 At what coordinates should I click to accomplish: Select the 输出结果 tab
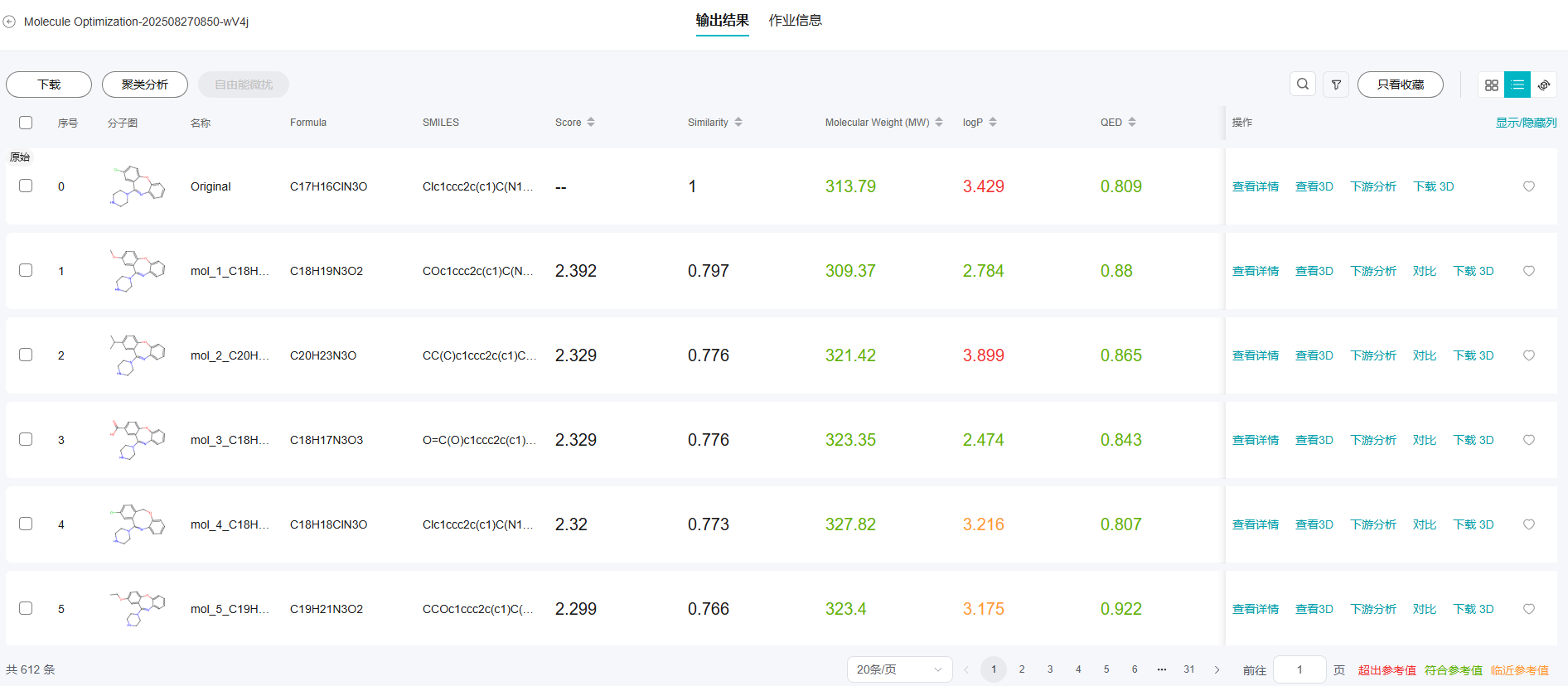pos(722,21)
